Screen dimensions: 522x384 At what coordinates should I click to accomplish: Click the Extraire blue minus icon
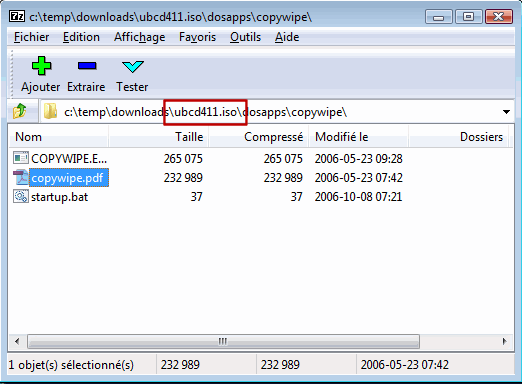pyautogui.click(x=87, y=66)
